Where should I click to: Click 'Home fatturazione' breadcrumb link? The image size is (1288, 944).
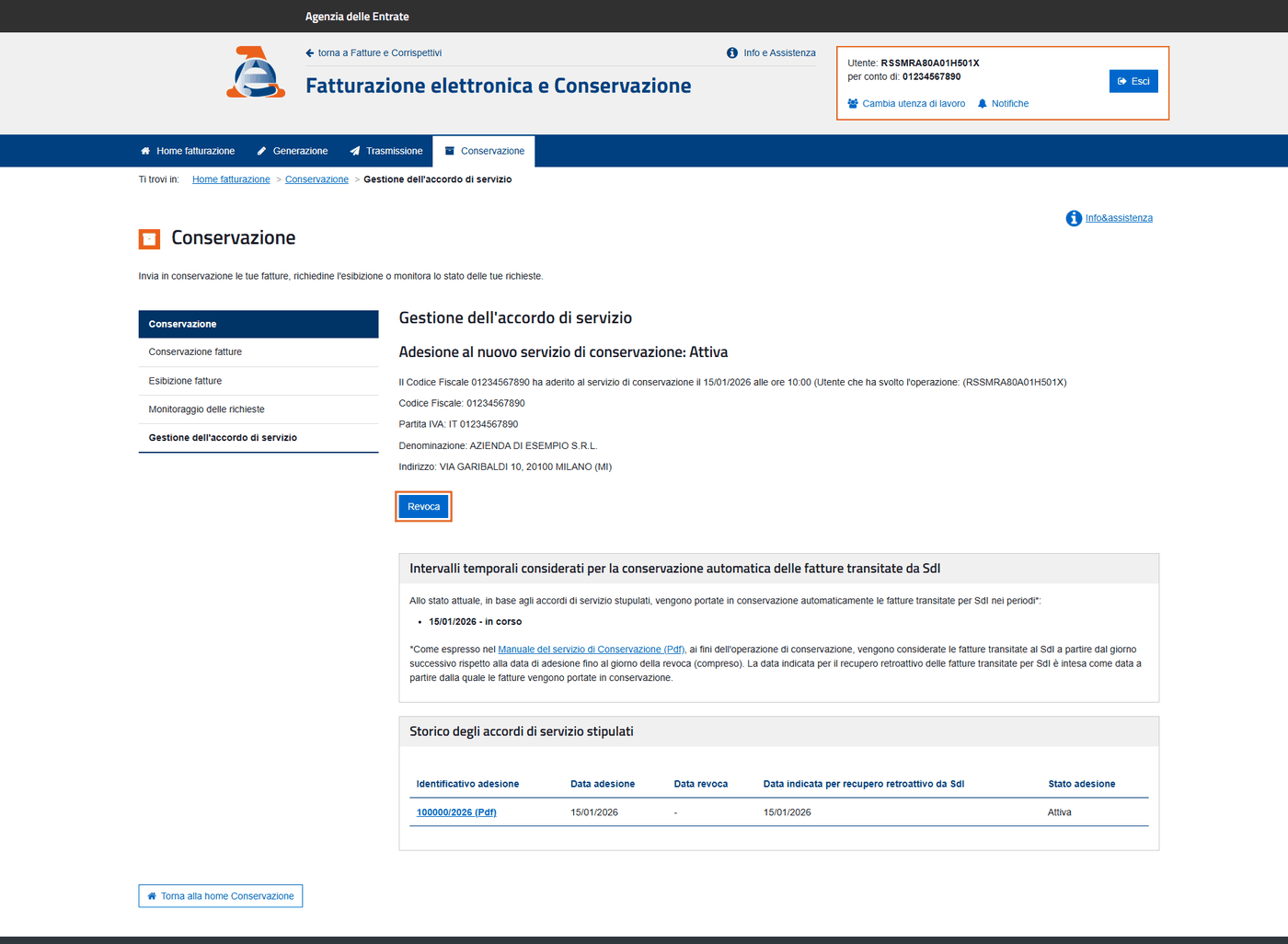[x=231, y=179]
